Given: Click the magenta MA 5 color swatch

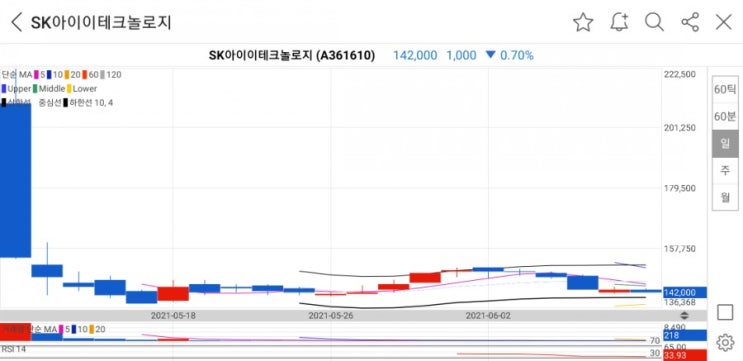Looking at the screenshot, I should [x=36, y=74].
